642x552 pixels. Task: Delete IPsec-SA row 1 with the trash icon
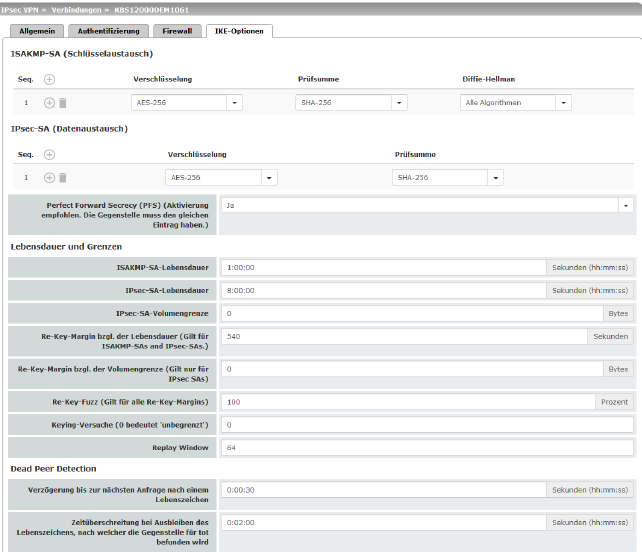pyautogui.click(x=62, y=177)
